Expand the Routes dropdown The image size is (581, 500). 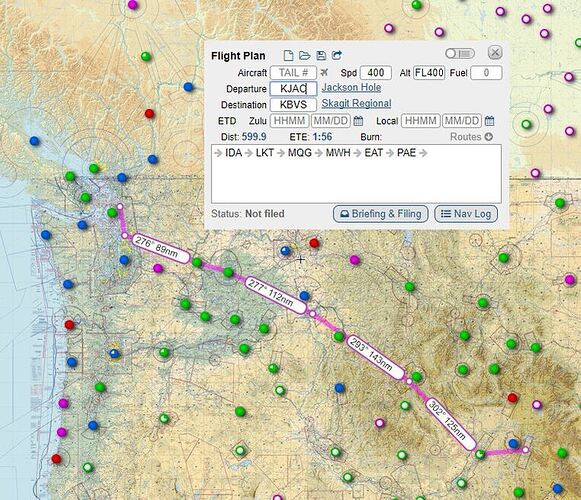[471, 137]
